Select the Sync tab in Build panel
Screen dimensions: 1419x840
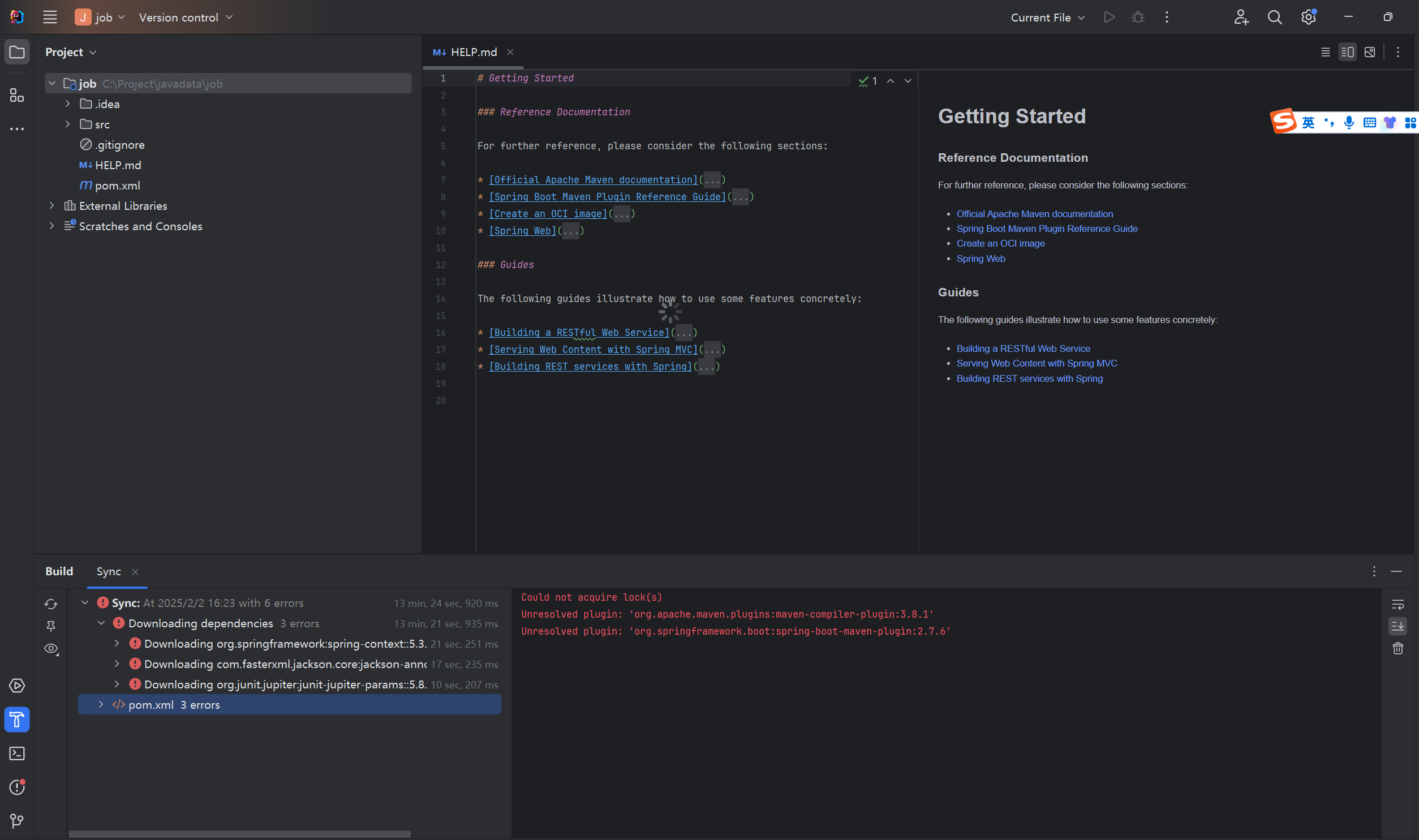[x=109, y=572]
